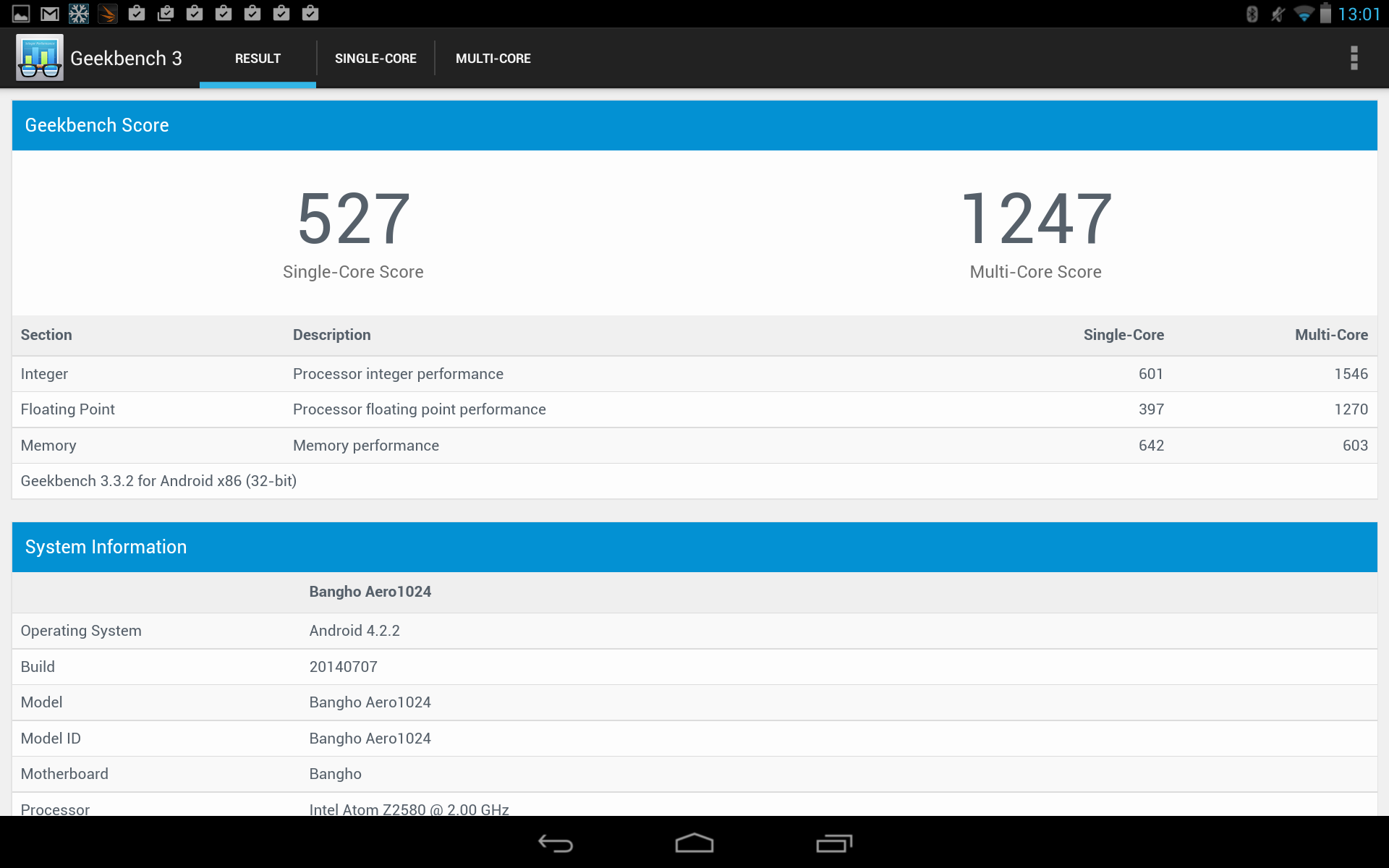
Task: Tap the Wi-Fi signal status icon
Action: [1304, 14]
